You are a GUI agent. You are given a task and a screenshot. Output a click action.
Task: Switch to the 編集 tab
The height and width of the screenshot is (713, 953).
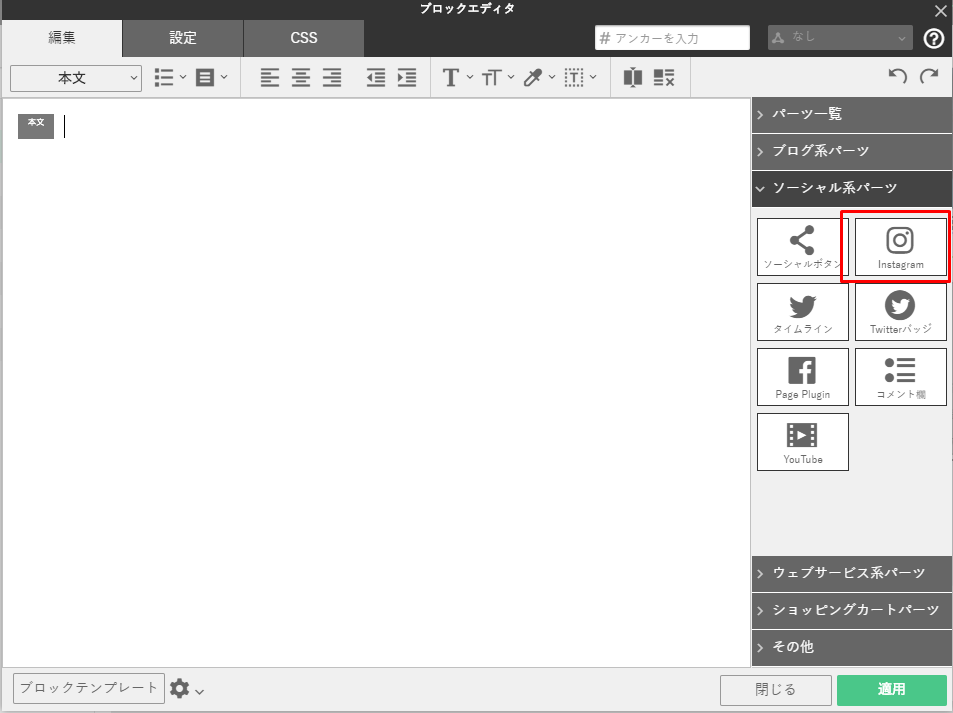tap(61, 38)
